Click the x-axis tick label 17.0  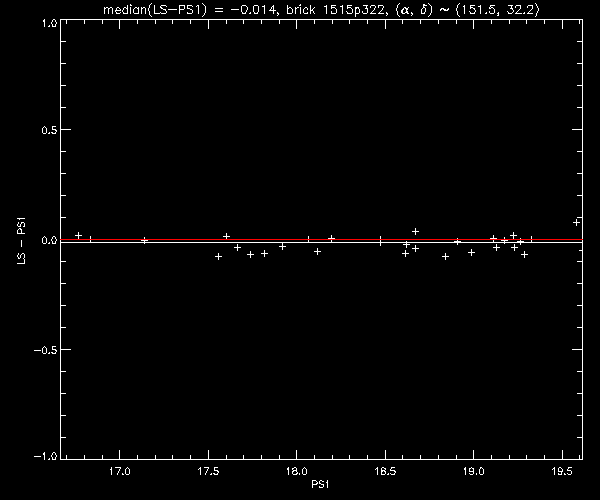pos(120,471)
